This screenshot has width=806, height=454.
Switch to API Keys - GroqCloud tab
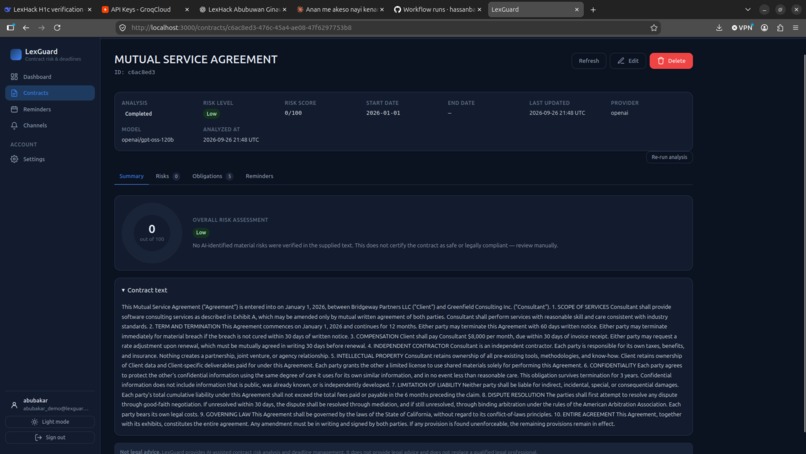click(145, 9)
